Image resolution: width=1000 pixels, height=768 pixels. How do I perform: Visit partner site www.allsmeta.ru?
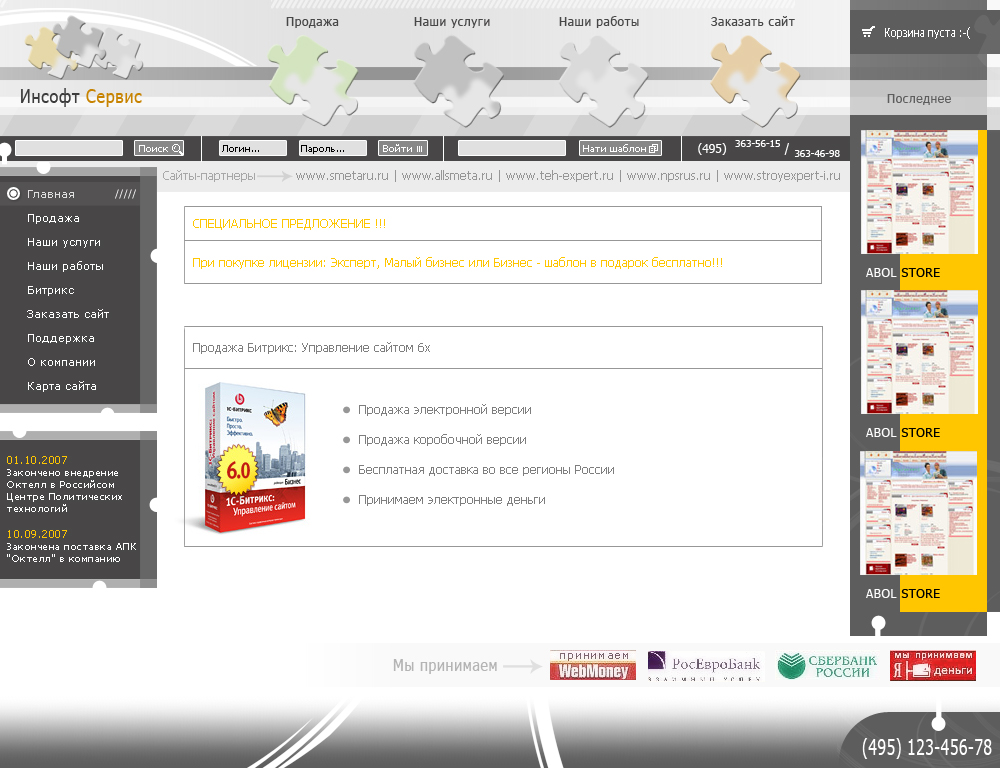[x=447, y=175]
